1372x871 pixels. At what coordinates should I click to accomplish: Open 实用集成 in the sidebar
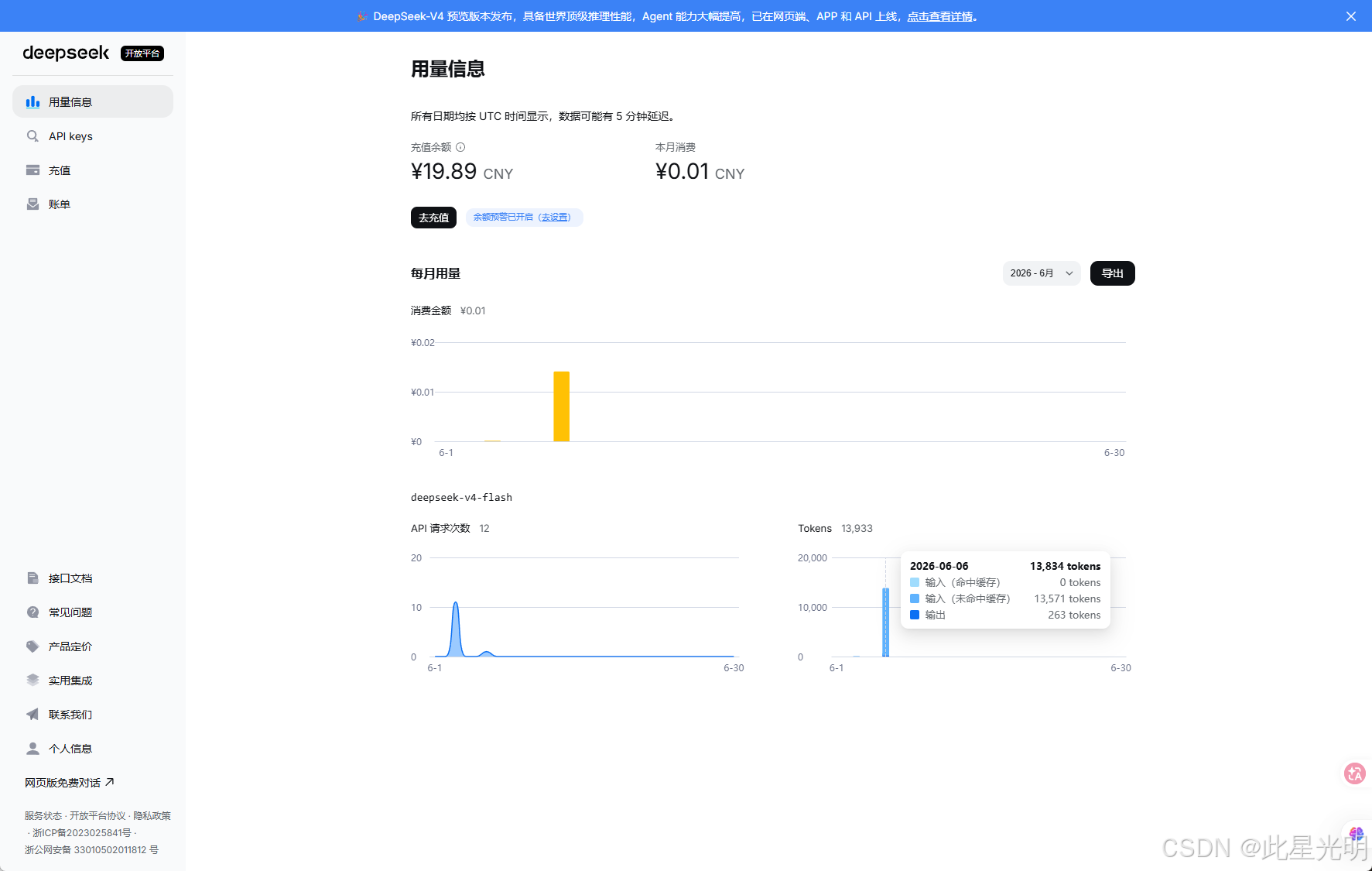(93, 681)
